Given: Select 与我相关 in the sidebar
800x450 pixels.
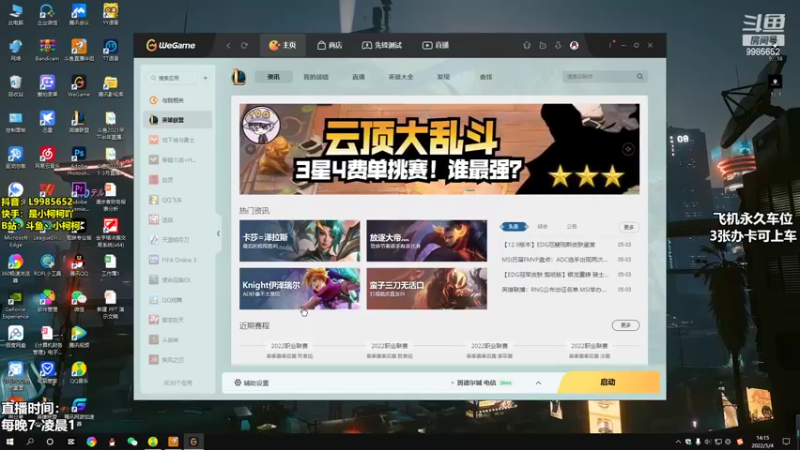Looking at the screenshot, I should click(x=178, y=101).
